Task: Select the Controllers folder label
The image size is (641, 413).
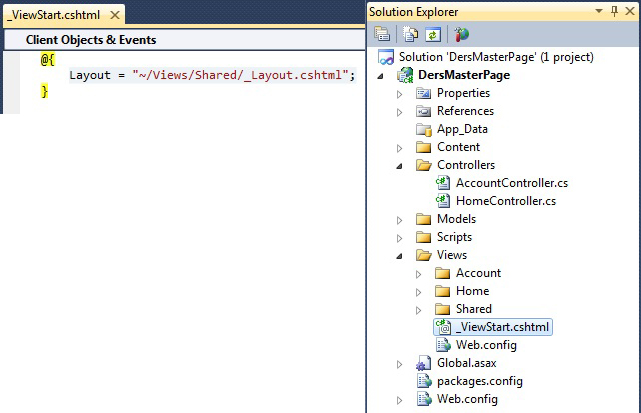Action: (466, 165)
